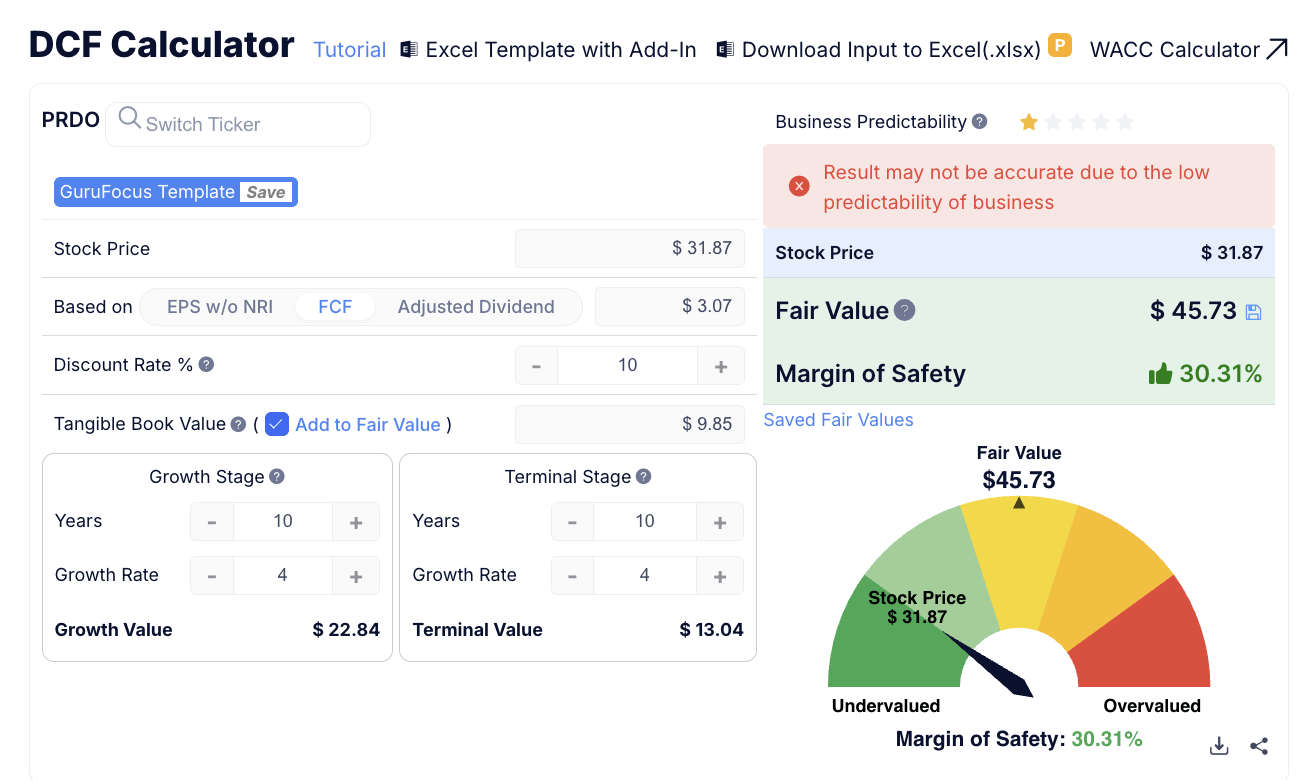Open the Saved Fair Values link
The height and width of the screenshot is (780, 1306).
[x=838, y=420]
